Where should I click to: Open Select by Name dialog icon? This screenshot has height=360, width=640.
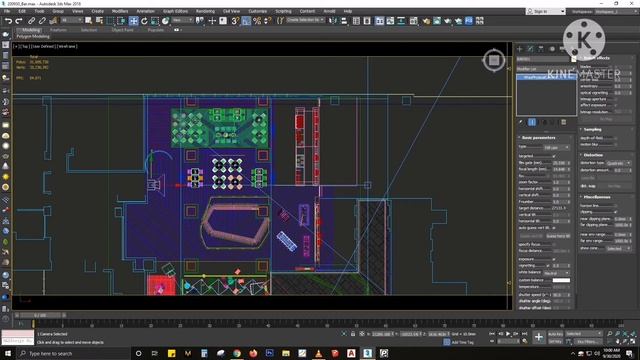pyautogui.click(x=99, y=20)
